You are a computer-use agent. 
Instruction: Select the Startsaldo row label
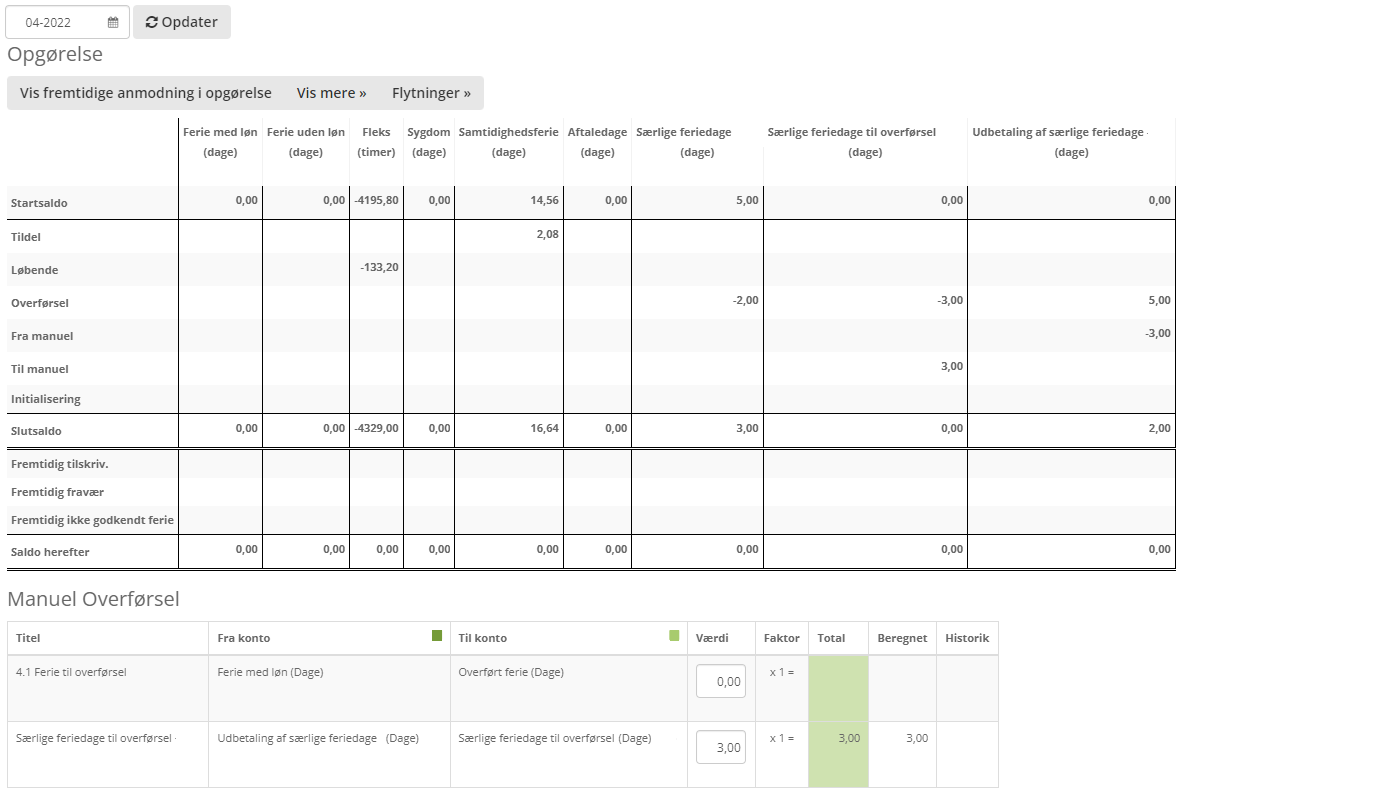pos(39,203)
